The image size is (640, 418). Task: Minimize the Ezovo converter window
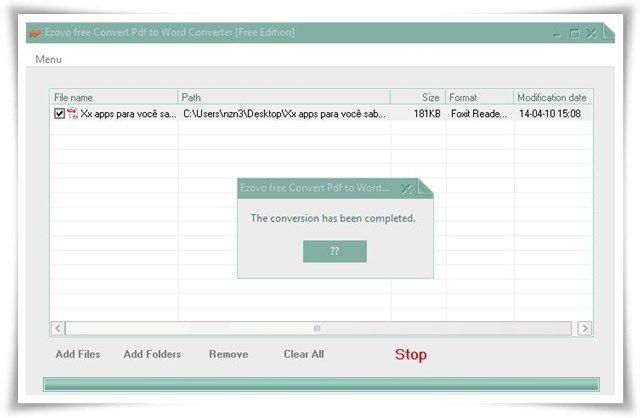[x=557, y=34]
